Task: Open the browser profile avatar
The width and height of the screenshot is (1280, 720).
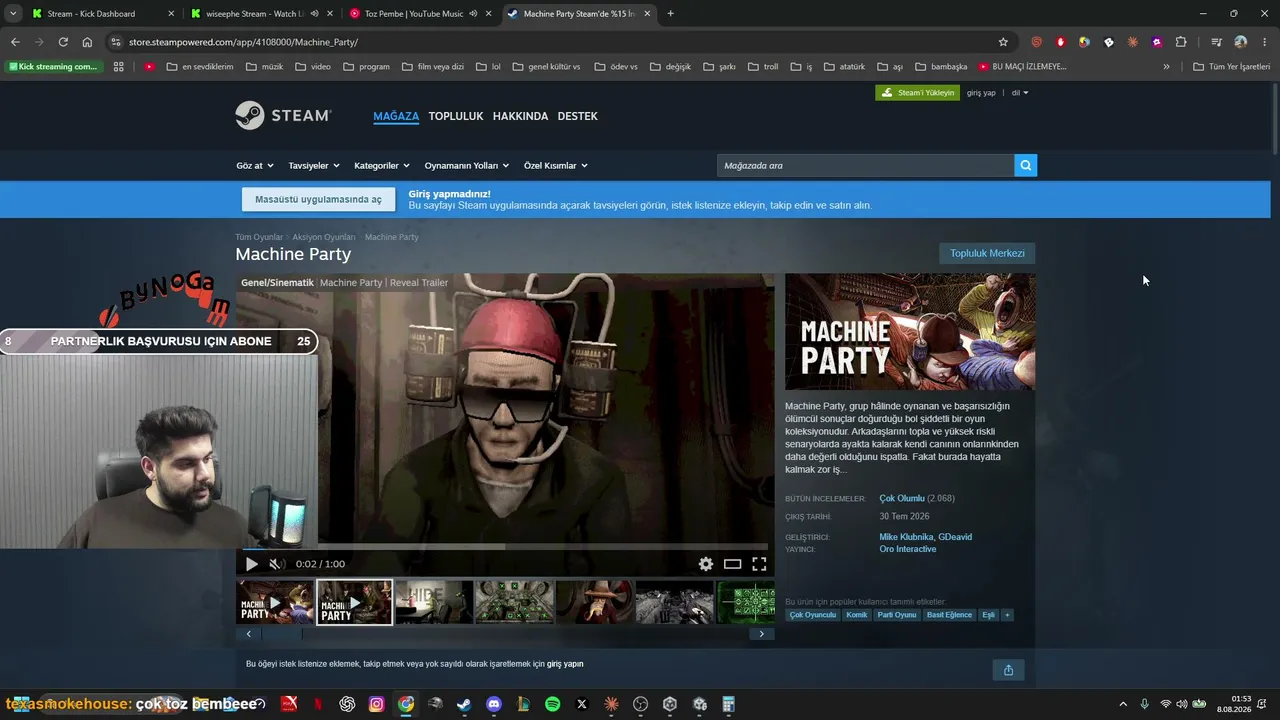Action: [1241, 42]
